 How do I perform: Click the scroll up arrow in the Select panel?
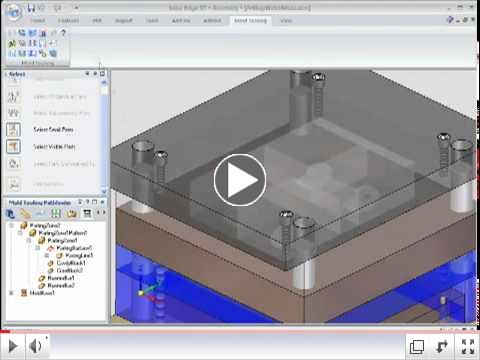[104, 82]
